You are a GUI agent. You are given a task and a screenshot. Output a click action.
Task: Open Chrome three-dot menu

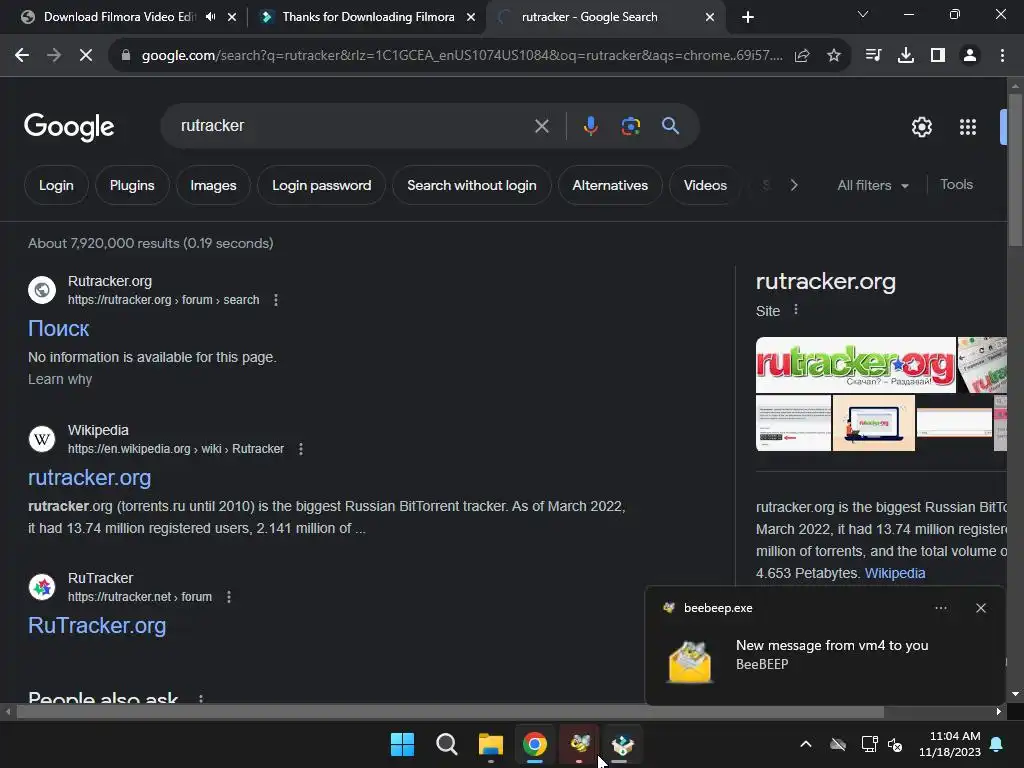tap(1002, 56)
